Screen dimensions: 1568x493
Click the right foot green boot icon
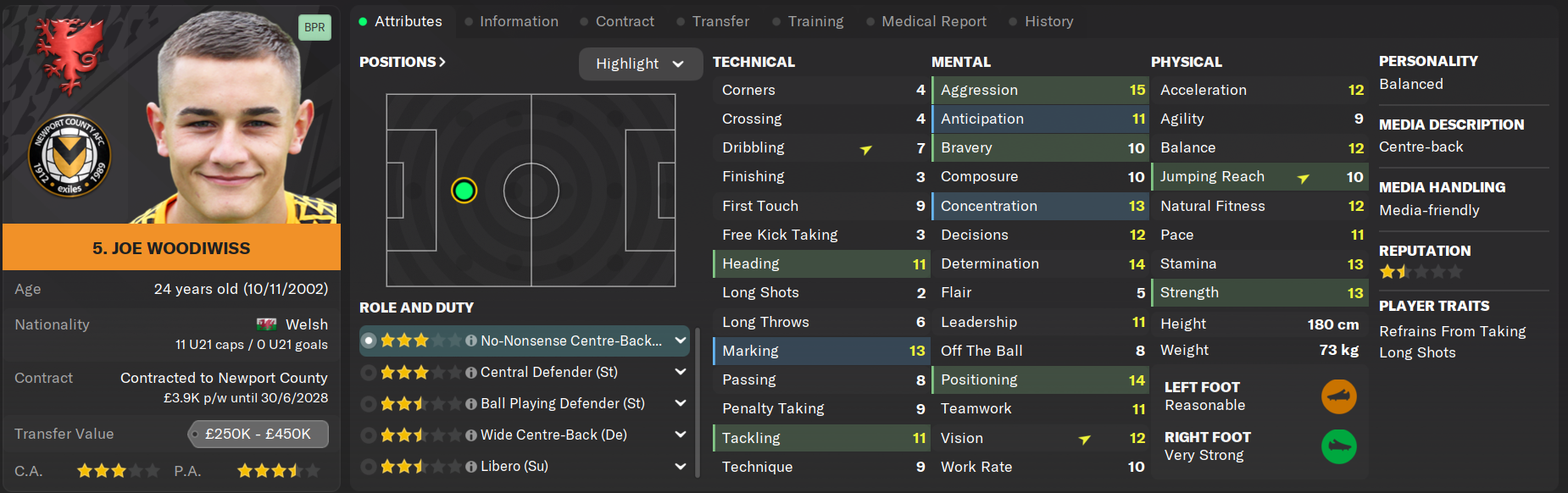coord(1338,446)
